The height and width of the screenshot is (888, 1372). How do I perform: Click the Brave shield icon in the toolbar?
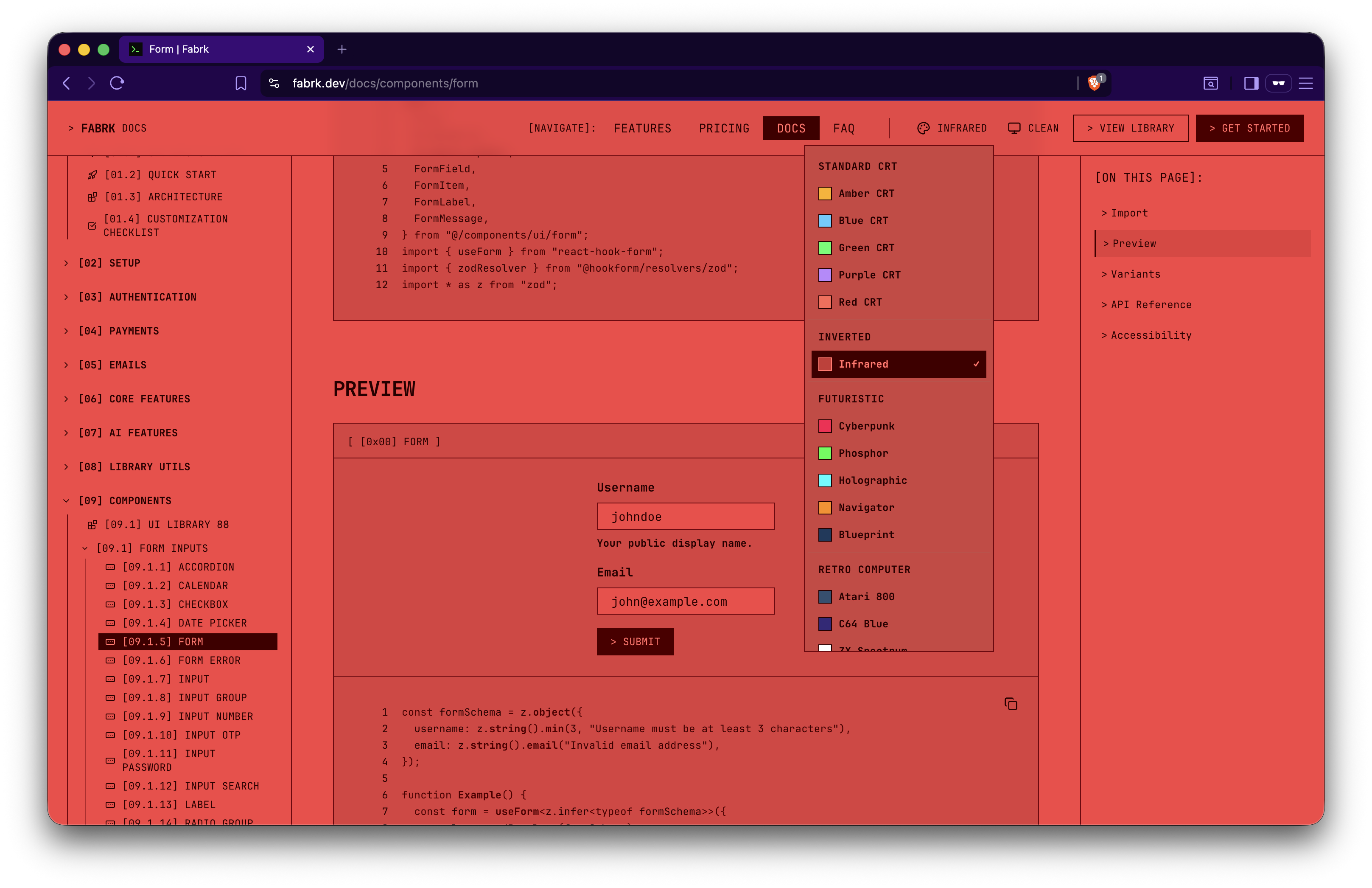click(1094, 83)
